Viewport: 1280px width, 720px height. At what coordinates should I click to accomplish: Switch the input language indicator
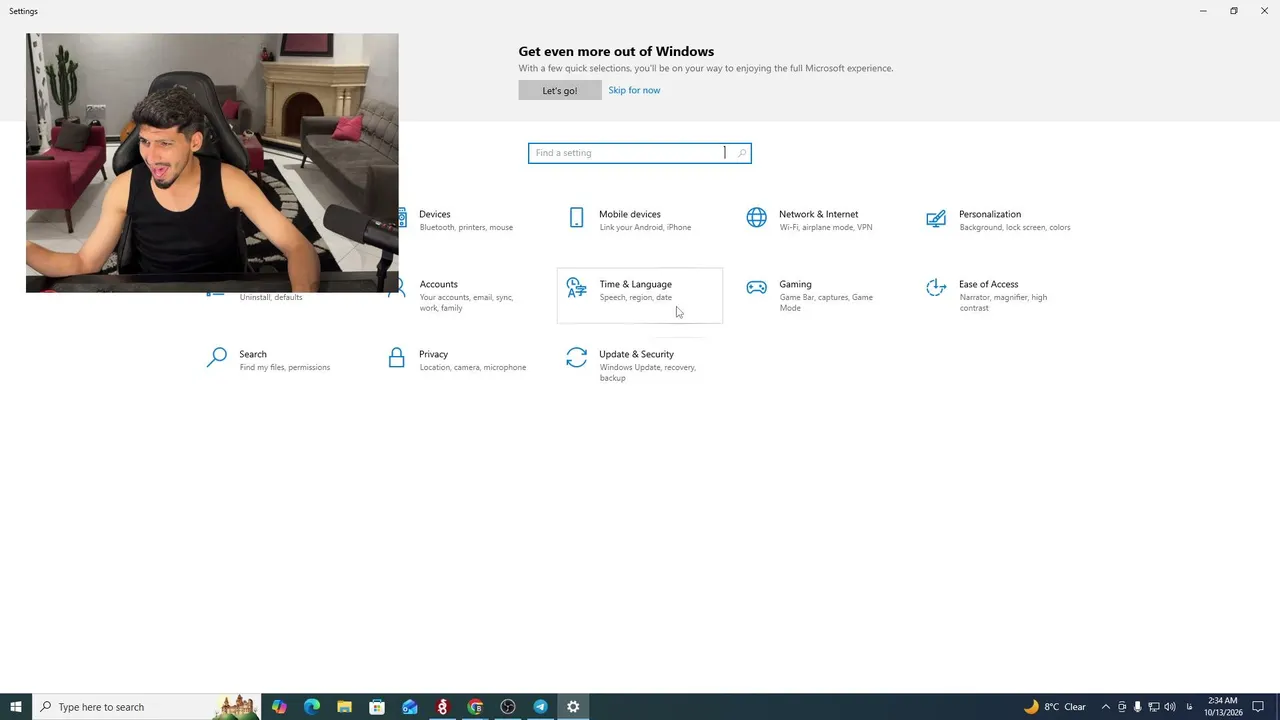[1189, 707]
